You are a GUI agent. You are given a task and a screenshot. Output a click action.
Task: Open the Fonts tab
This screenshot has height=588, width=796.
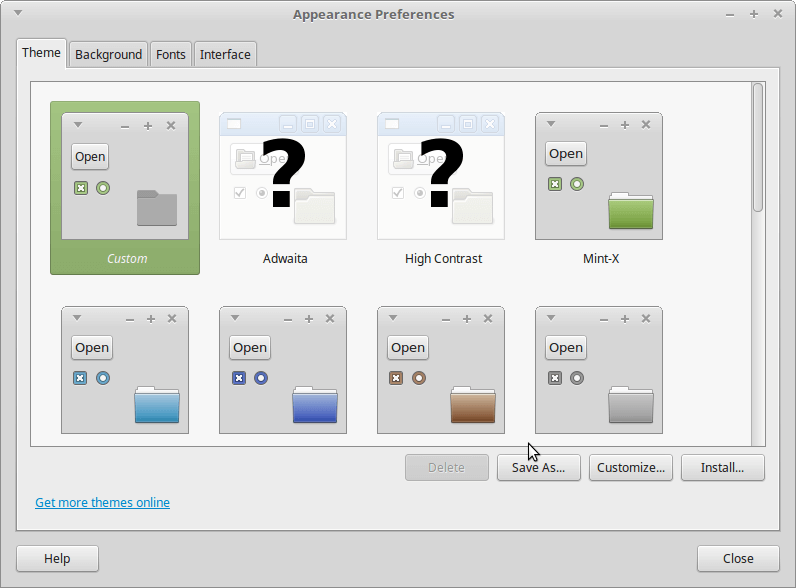pos(171,54)
